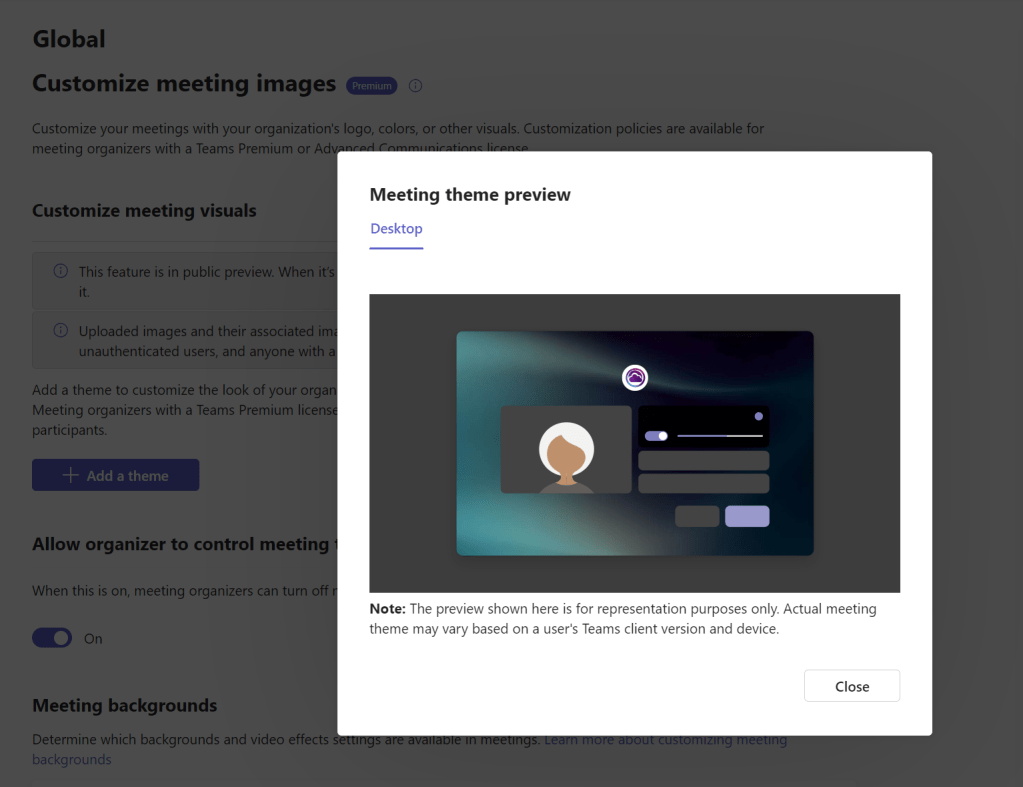This screenshot has width=1023, height=787.
Task: Click the info icon on the public preview notice
Action: coord(60,271)
